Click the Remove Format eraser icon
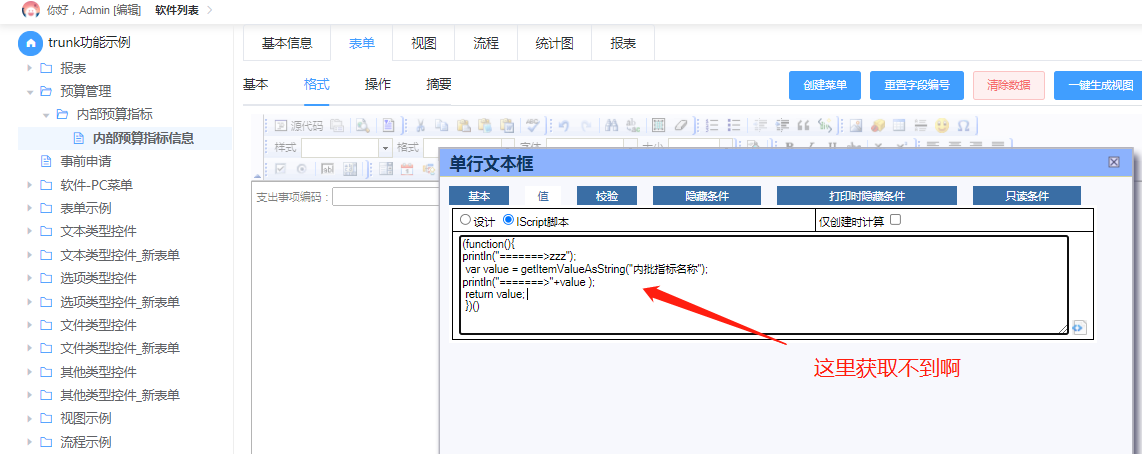The width and height of the screenshot is (1142, 454). pyautogui.click(x=680, y=125)
